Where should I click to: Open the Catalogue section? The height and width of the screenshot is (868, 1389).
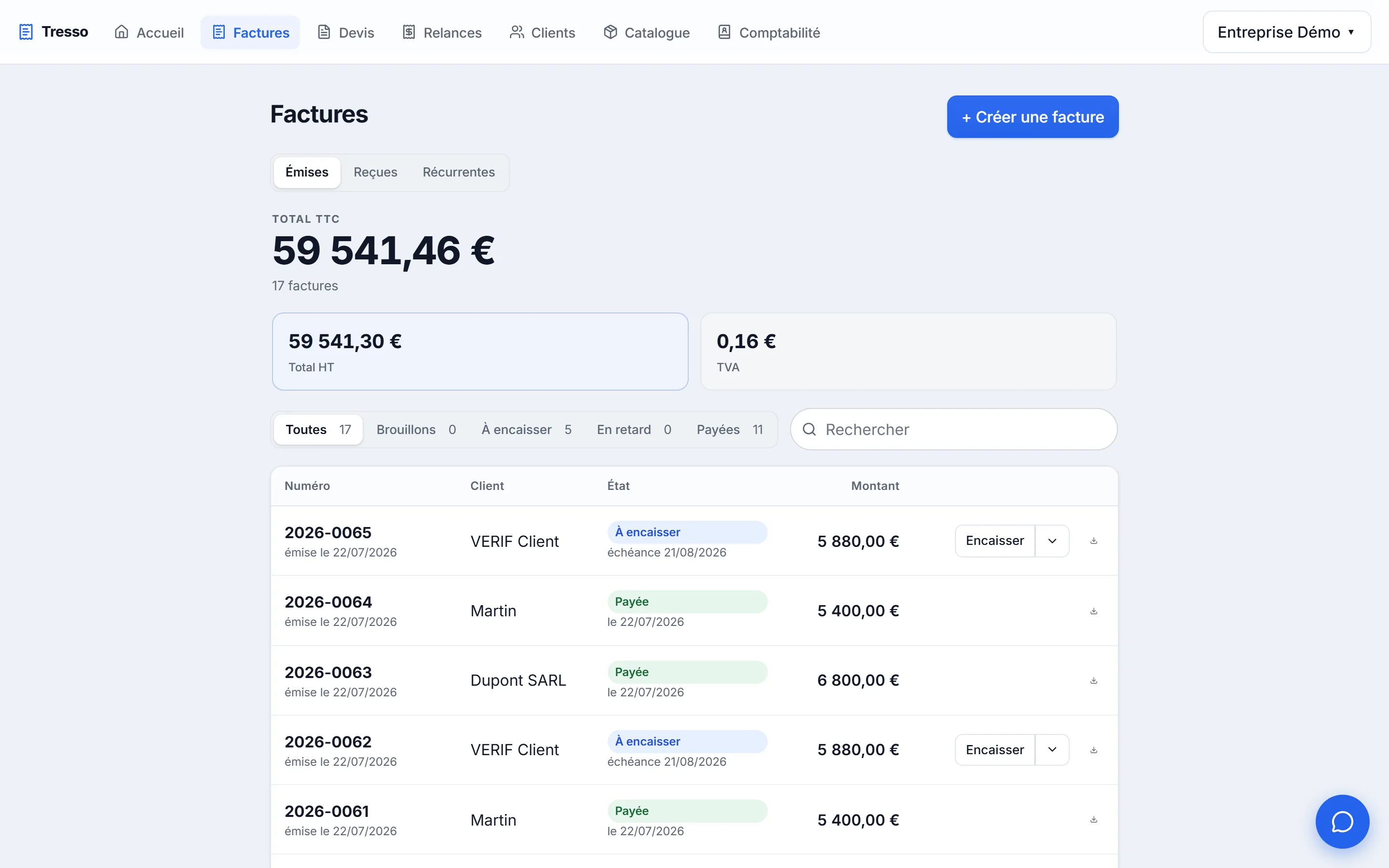click(647, 32)
